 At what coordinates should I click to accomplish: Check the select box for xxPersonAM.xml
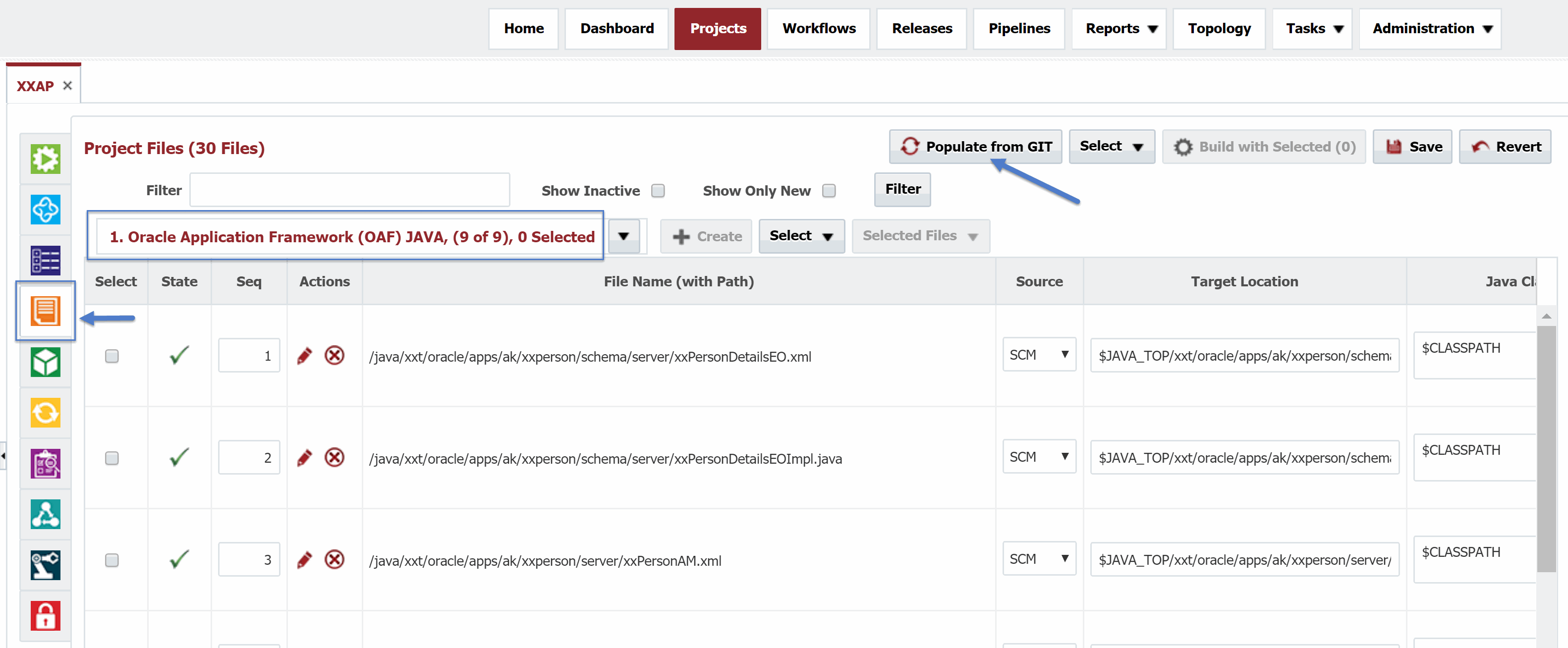tap(112, 560)
